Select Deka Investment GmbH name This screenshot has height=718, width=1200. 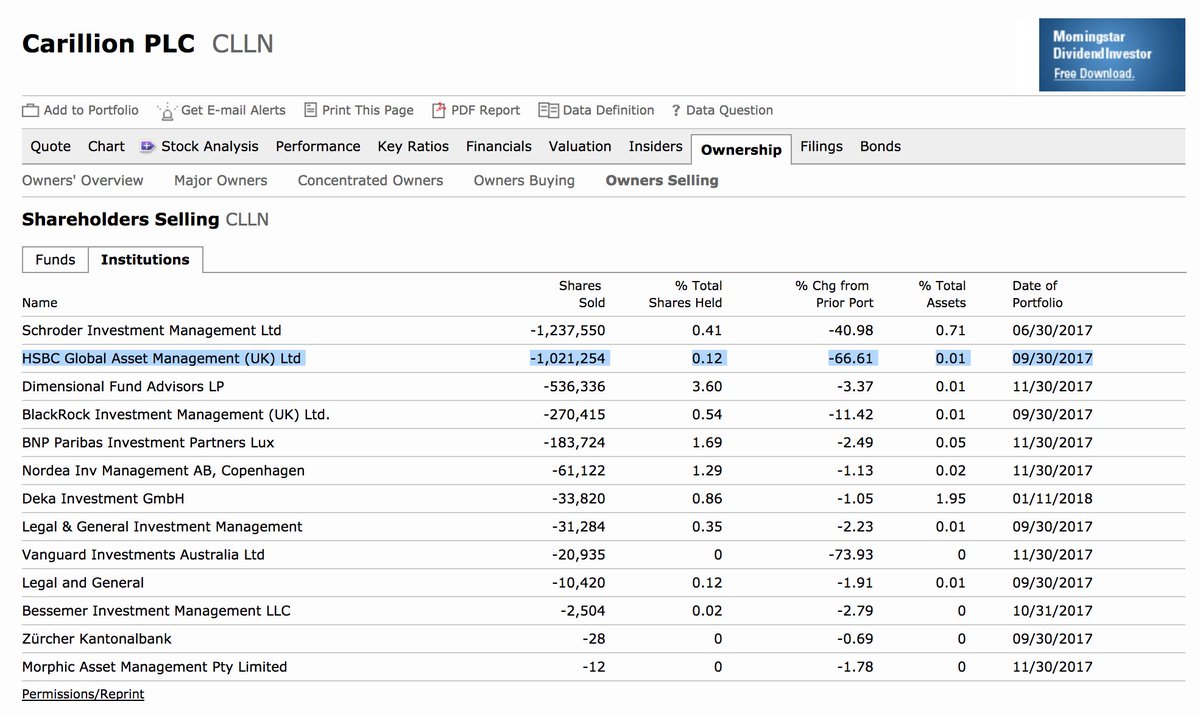(x=103, y=498)
